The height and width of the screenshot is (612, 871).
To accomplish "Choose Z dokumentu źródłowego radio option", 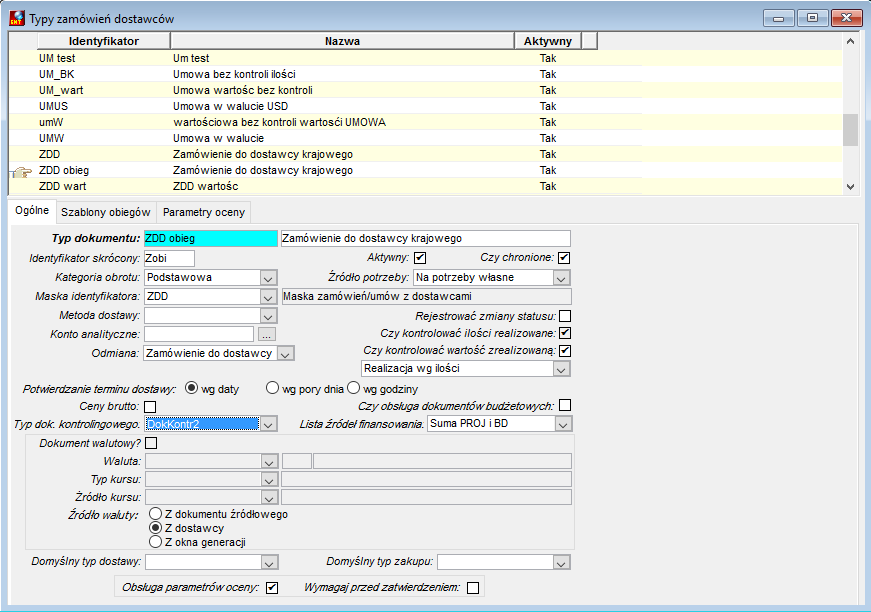I will coord(156,514).
